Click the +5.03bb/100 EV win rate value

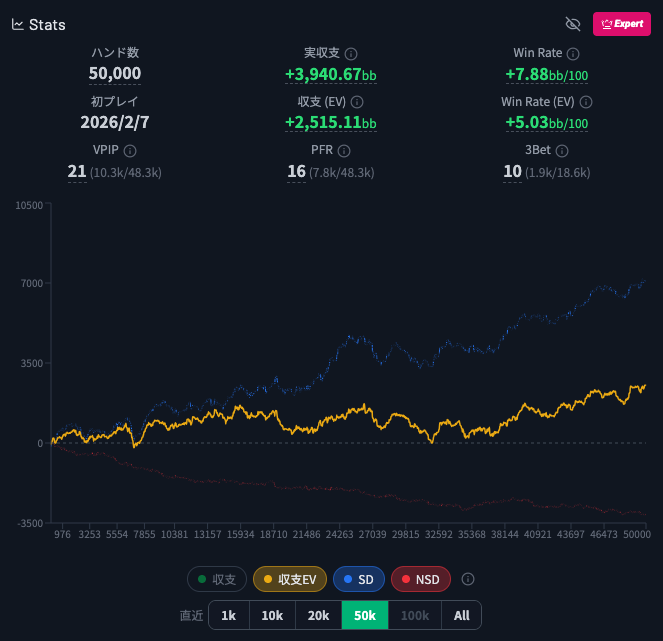pyautogui.click(x=547, y=123)
